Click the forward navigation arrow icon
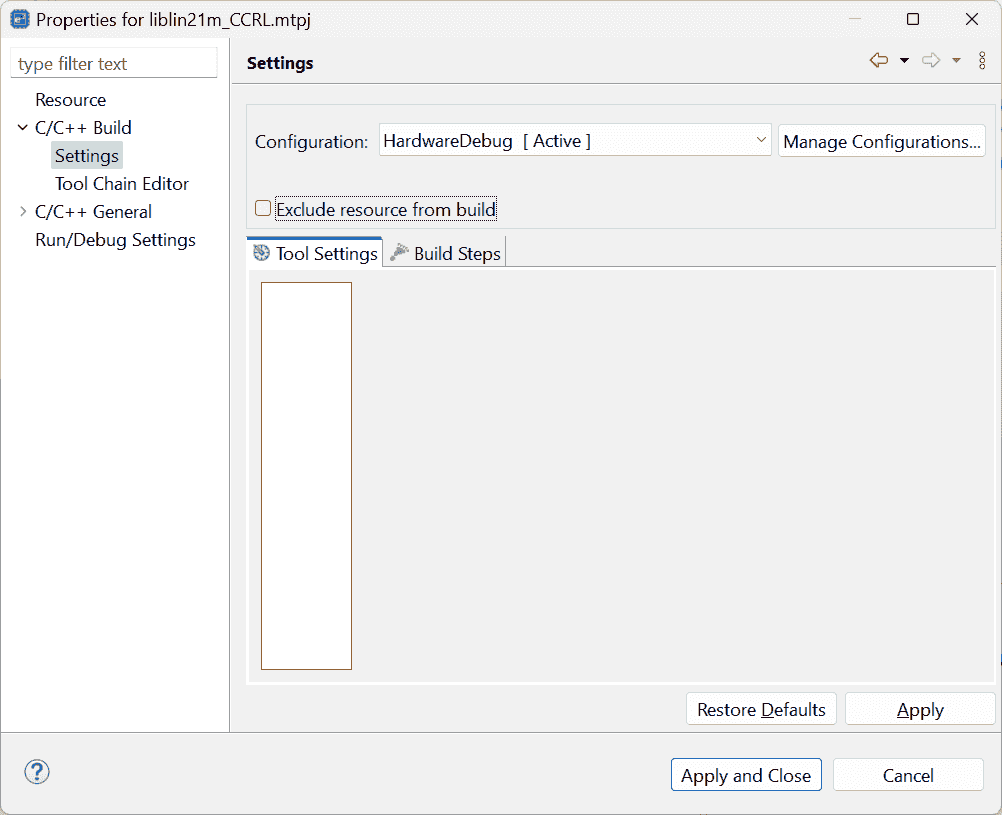 [931, 61]
